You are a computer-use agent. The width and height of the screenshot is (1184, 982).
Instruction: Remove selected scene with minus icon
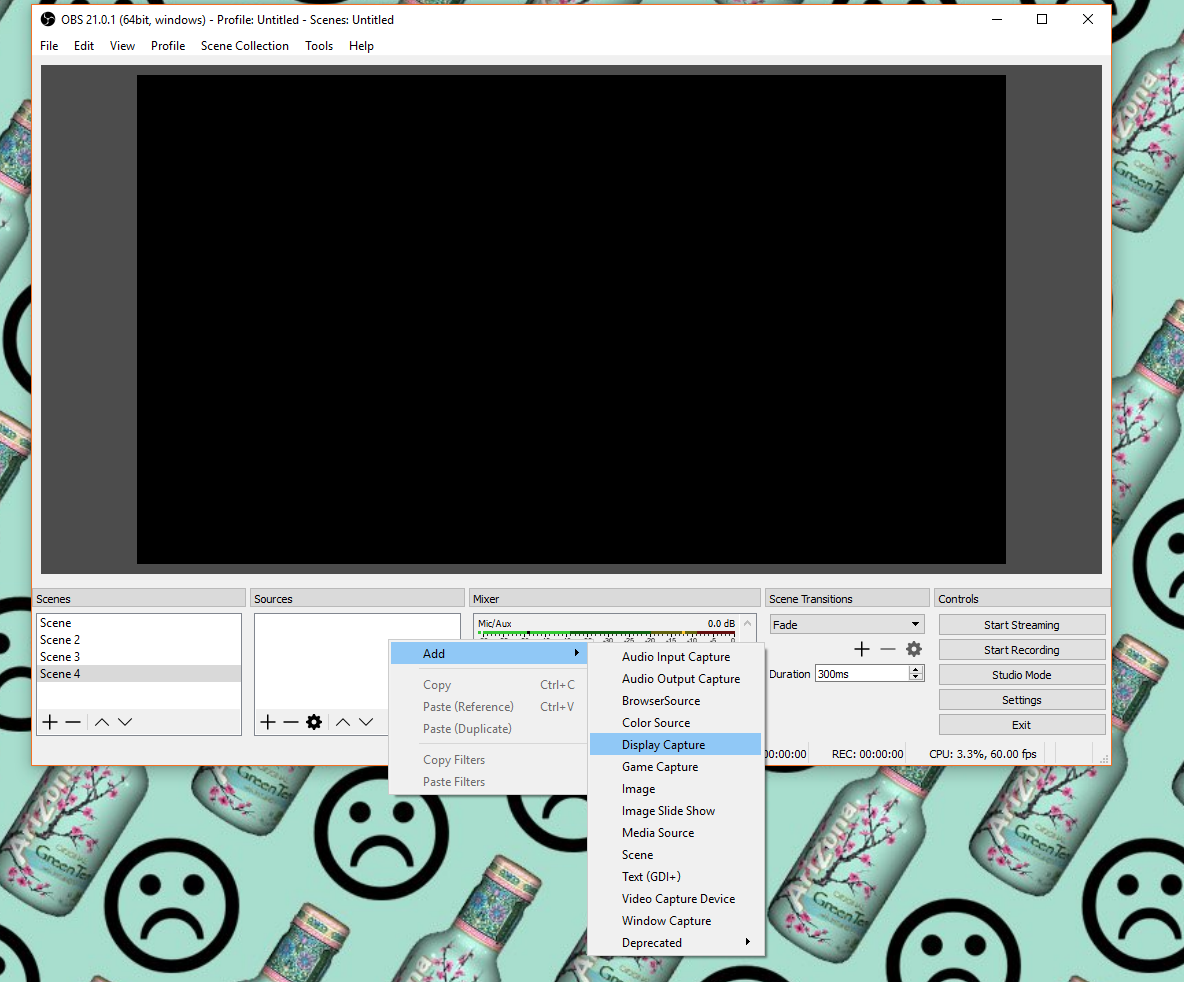(x=73, y=722)
